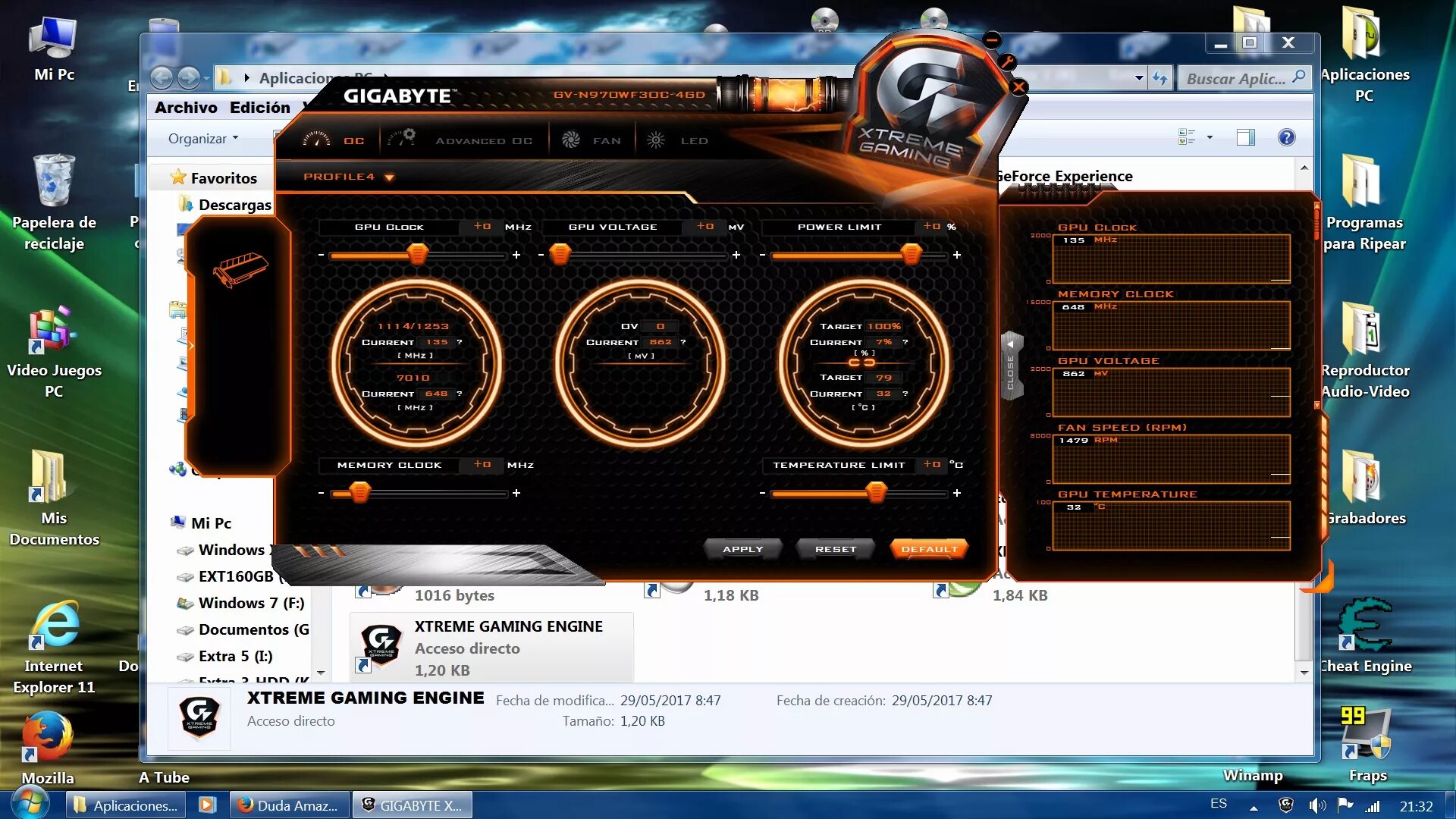Open the Fan tab
The width and height of the screenshot is (1456, 819).
pos(591,140)
